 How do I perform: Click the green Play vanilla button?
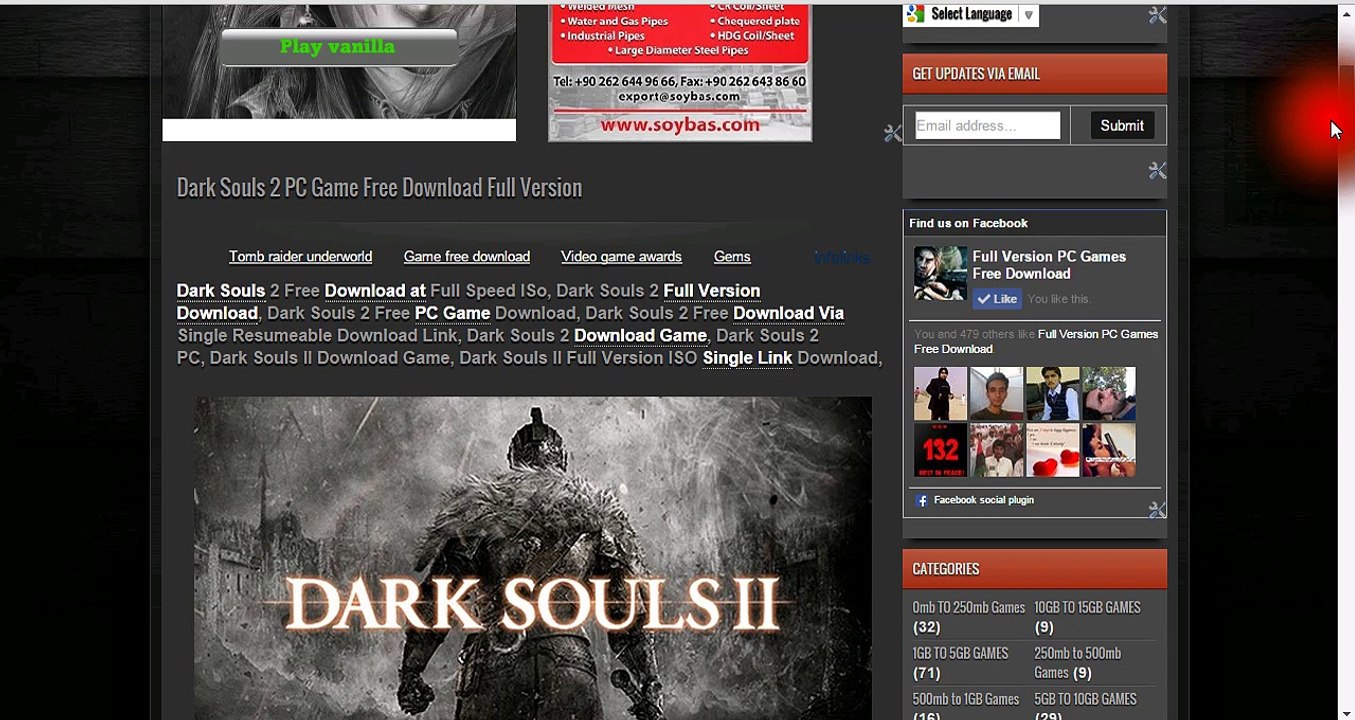(338, 47)
